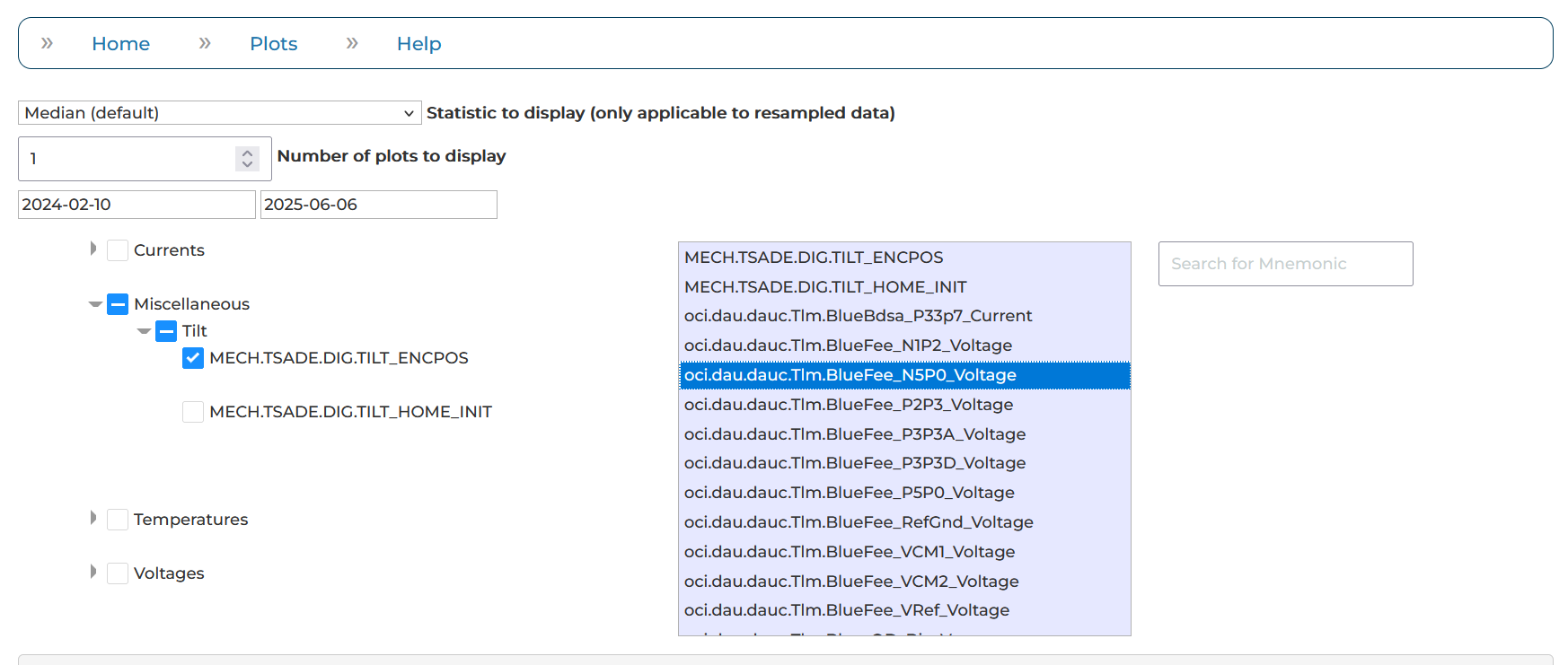Click the end date field 2025-06-06
The height and width of the screenshot is (665, 1568).
pyautogui.click(x=378, y=205)
